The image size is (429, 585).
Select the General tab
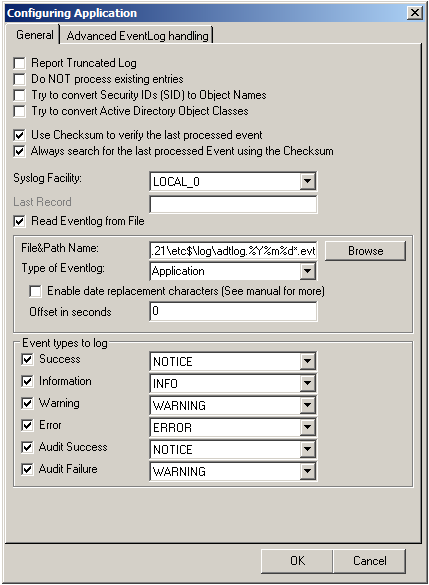[x=34, y=35]
